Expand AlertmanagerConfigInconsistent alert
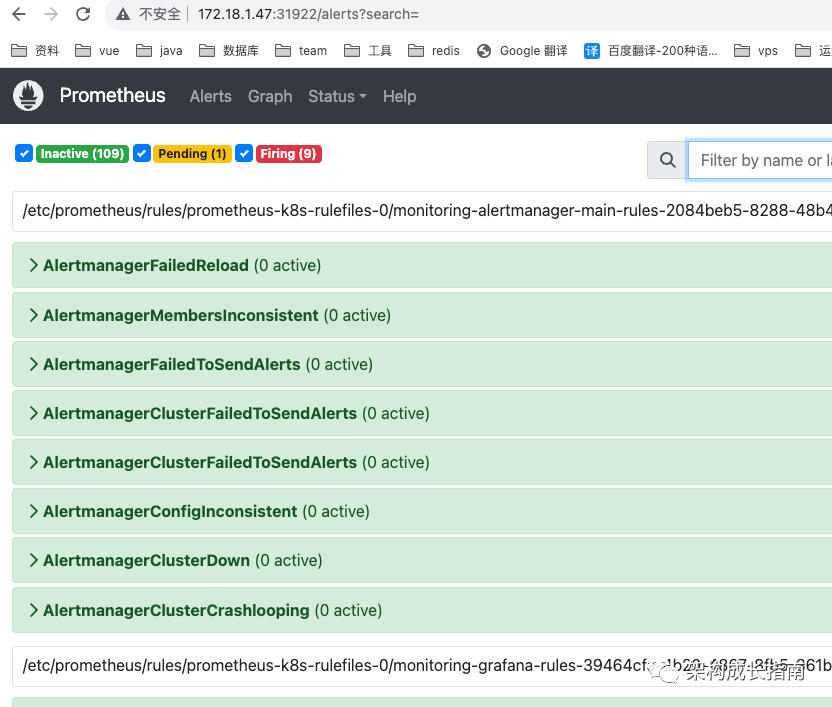 point(422,511)
